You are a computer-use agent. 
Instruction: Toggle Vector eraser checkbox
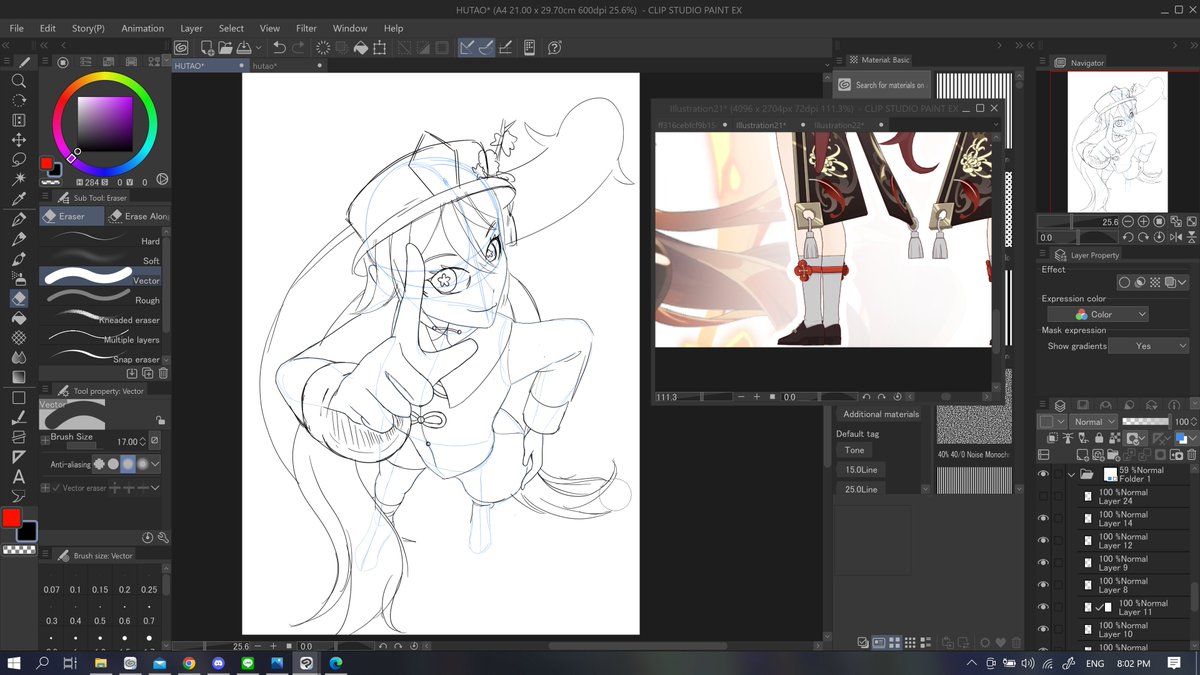point(56,487)
